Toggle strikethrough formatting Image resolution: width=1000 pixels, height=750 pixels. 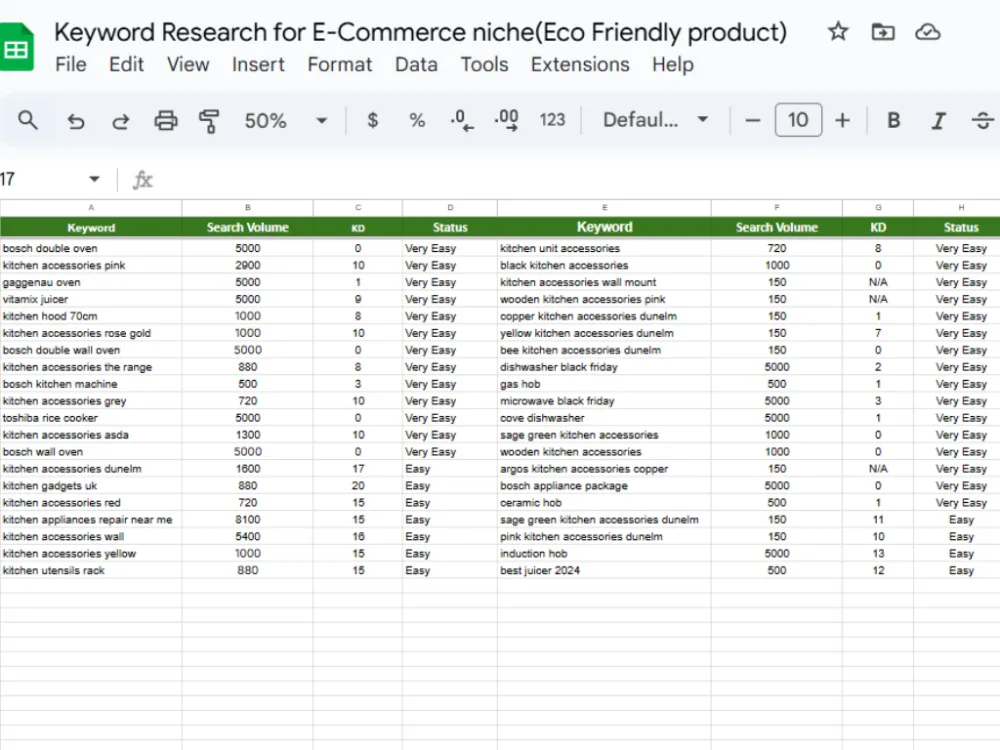(x=983, y=120)
